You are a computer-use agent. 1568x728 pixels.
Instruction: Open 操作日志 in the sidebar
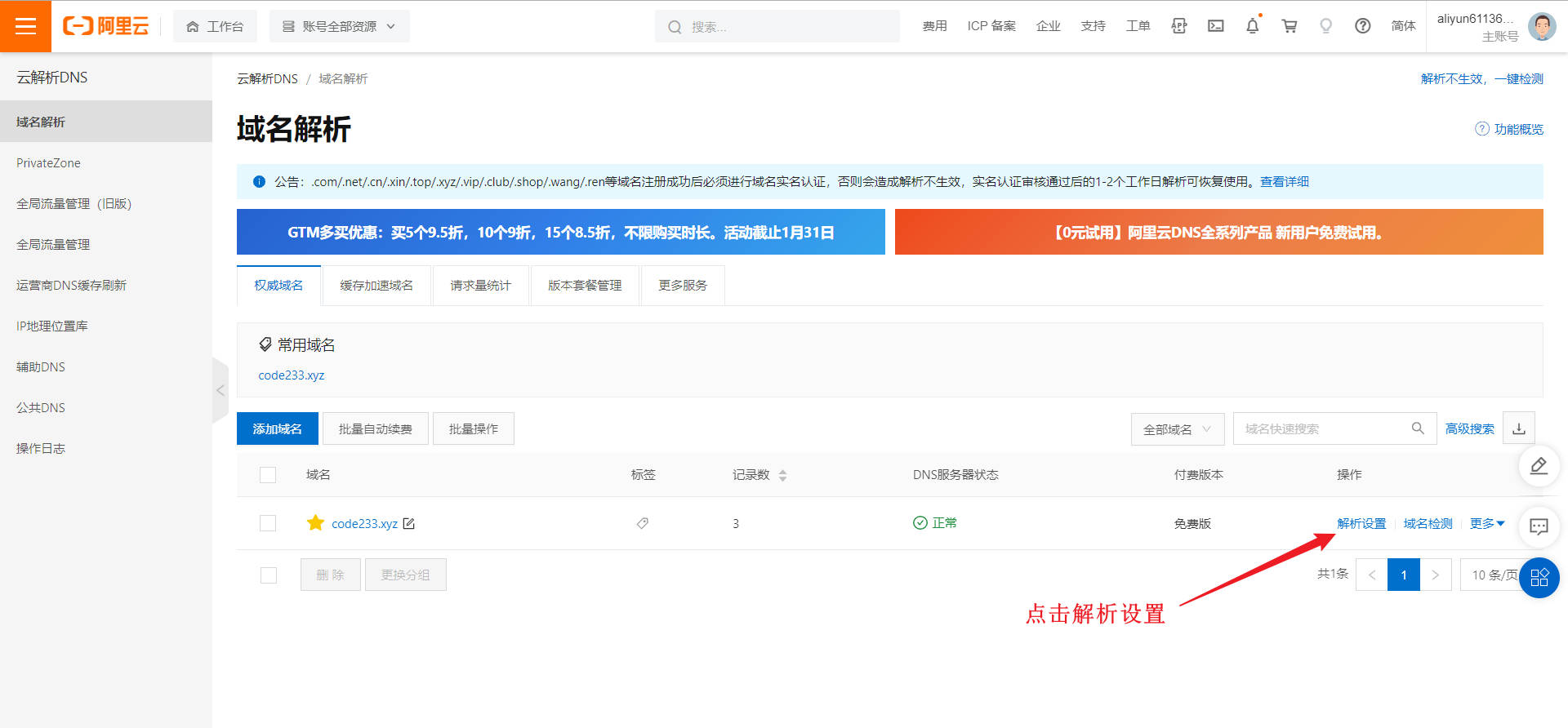[106, 448]
